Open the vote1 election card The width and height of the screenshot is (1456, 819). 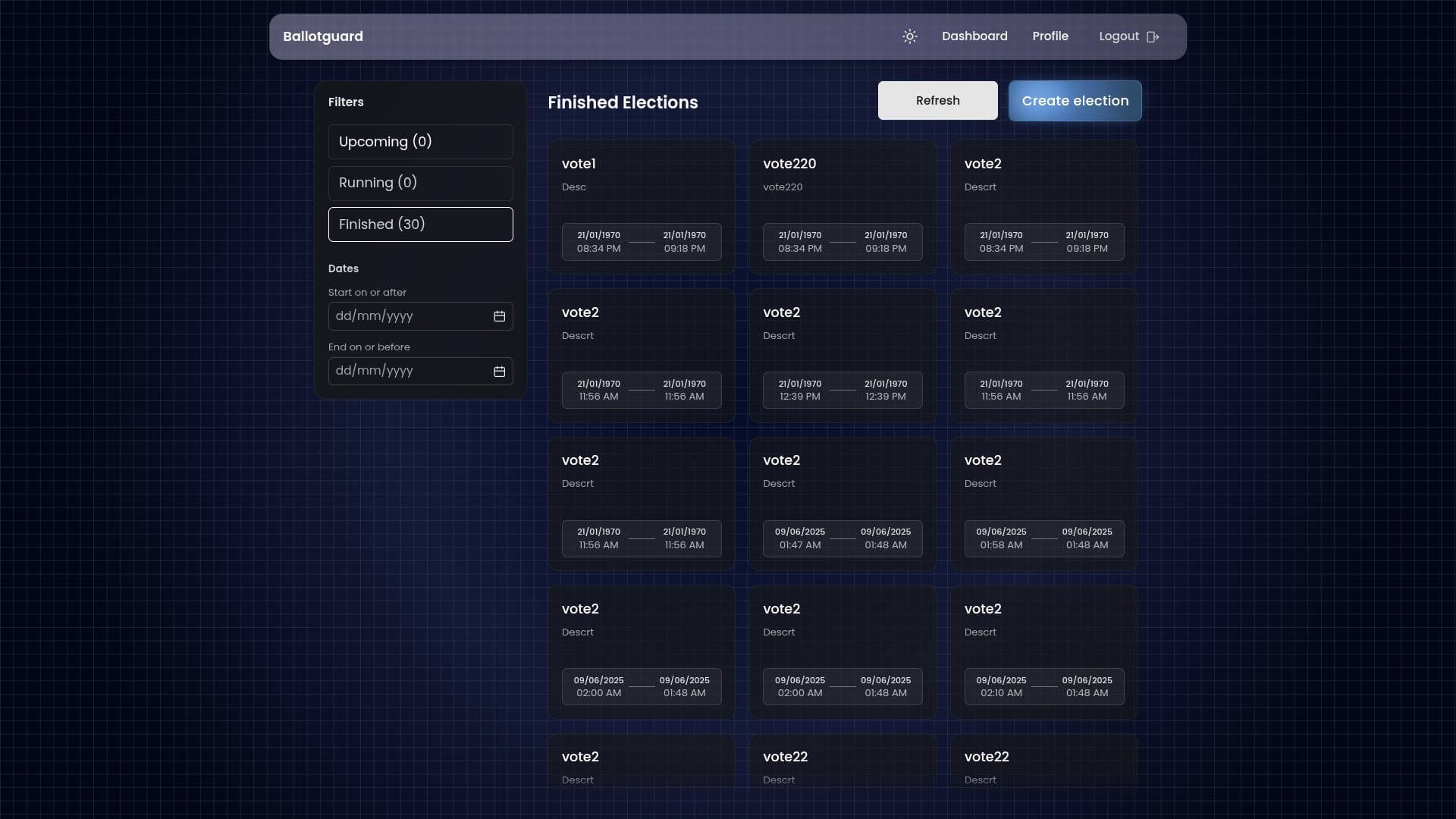pos(642,206)
